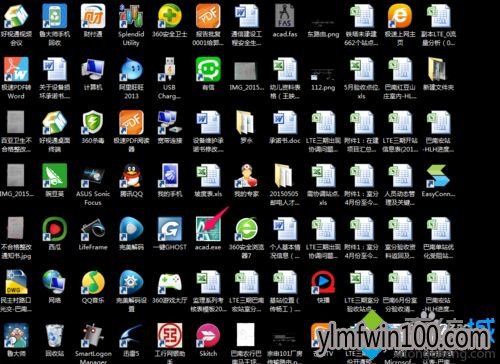Launch QQ音乐
Viewport: 500px width, 364px height.
[x=93, y=287]
